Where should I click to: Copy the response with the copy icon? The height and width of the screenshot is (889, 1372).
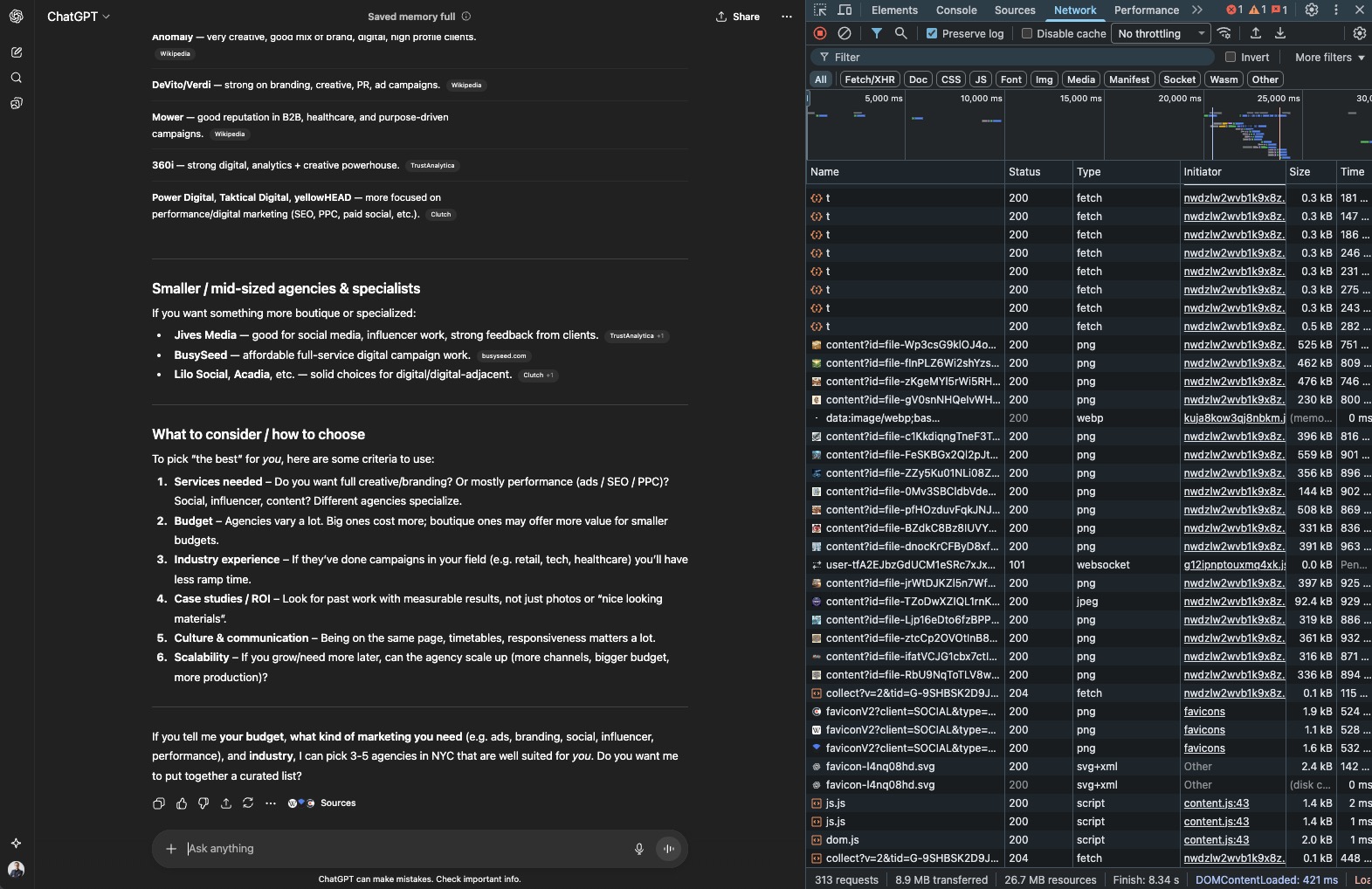pyautogui.click(x=159, y=803)
